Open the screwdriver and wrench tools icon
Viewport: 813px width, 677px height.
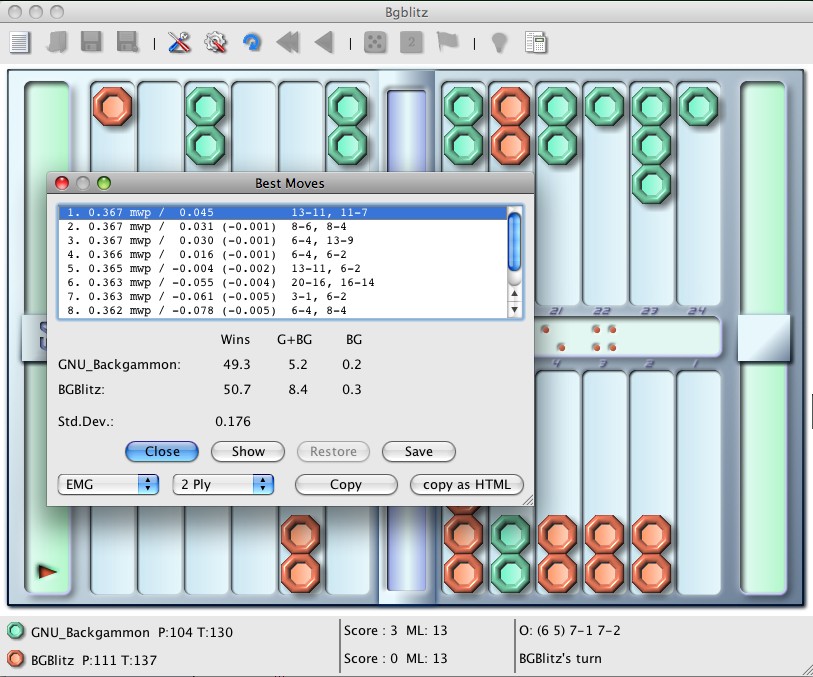click(x=179, y=42)
